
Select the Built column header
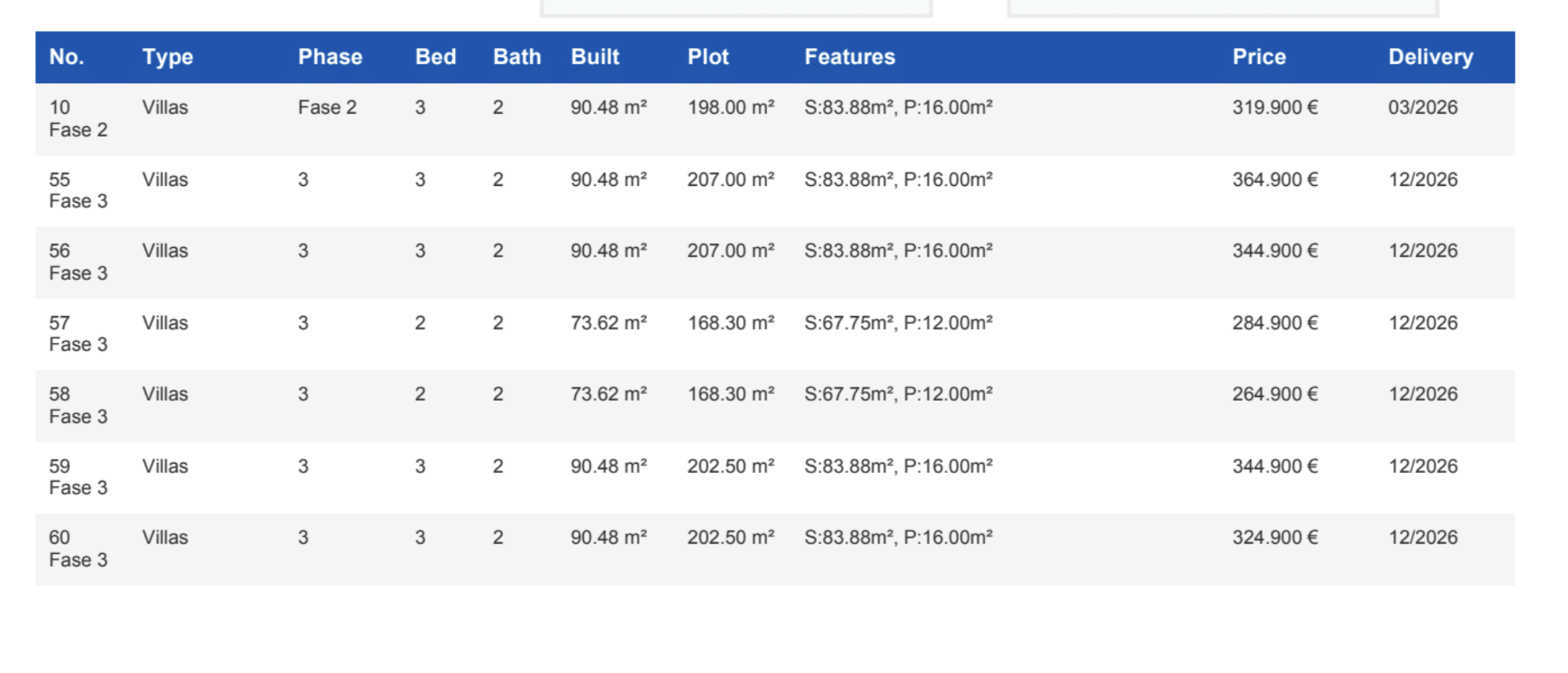pyautogui.click(x=595, y=57)
